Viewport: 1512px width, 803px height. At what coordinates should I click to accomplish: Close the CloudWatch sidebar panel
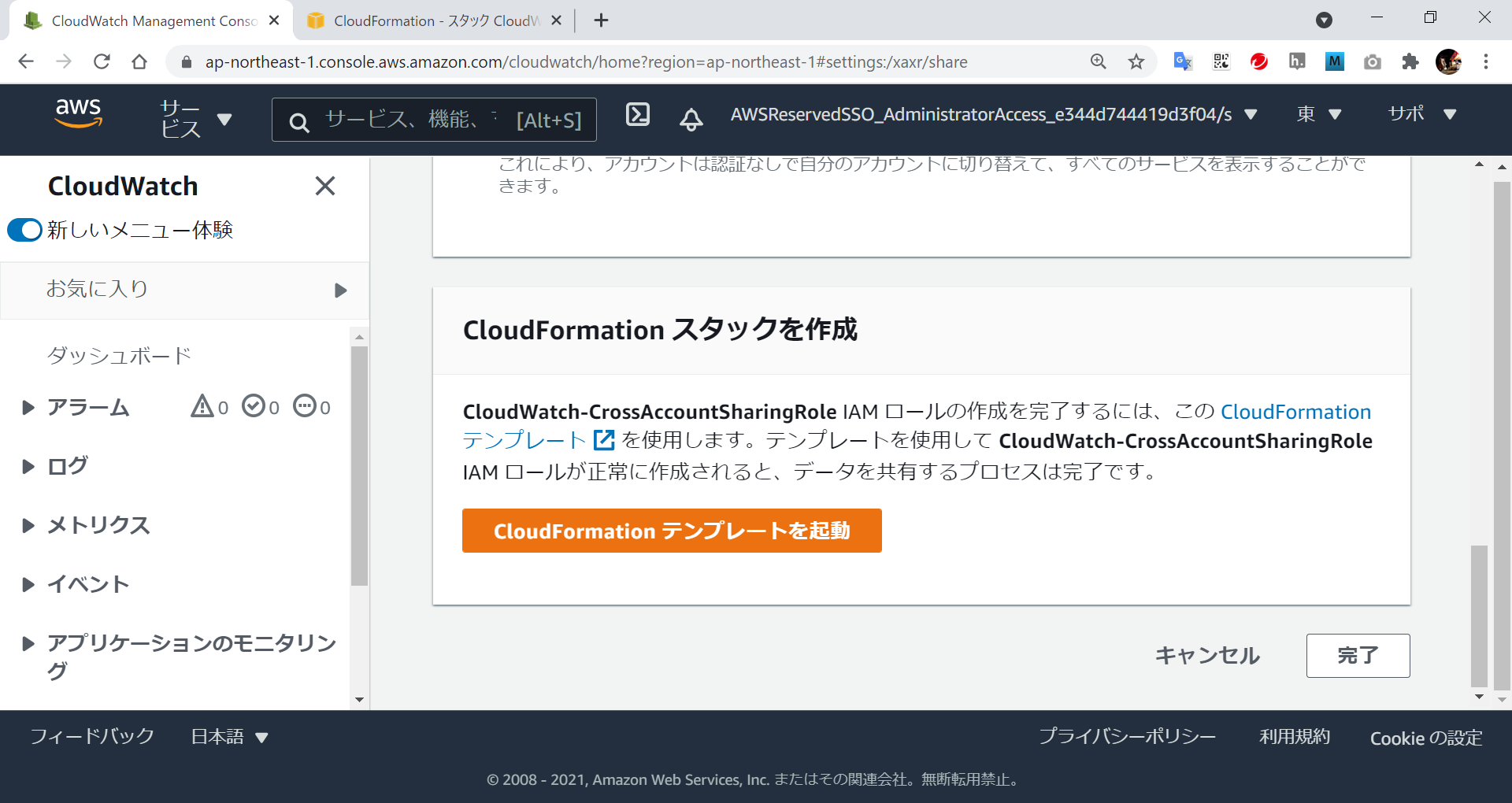(324, 187)
